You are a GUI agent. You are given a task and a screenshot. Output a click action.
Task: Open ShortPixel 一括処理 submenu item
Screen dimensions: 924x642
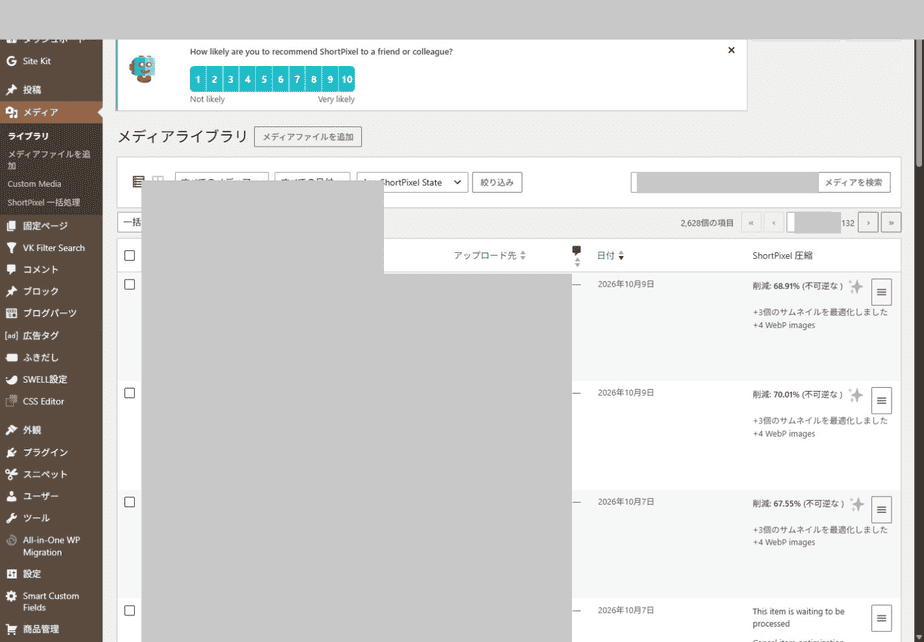pyautogui.click(x=44, y=202)
